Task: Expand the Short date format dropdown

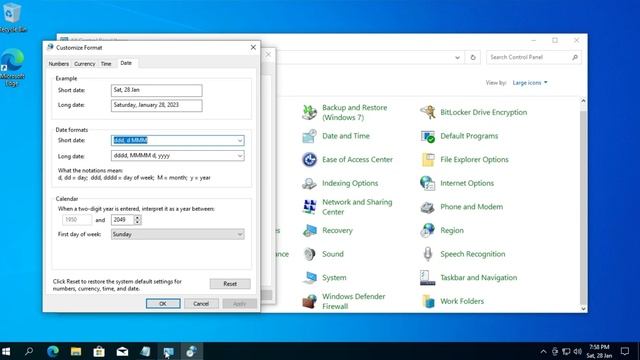Action: 240,140
